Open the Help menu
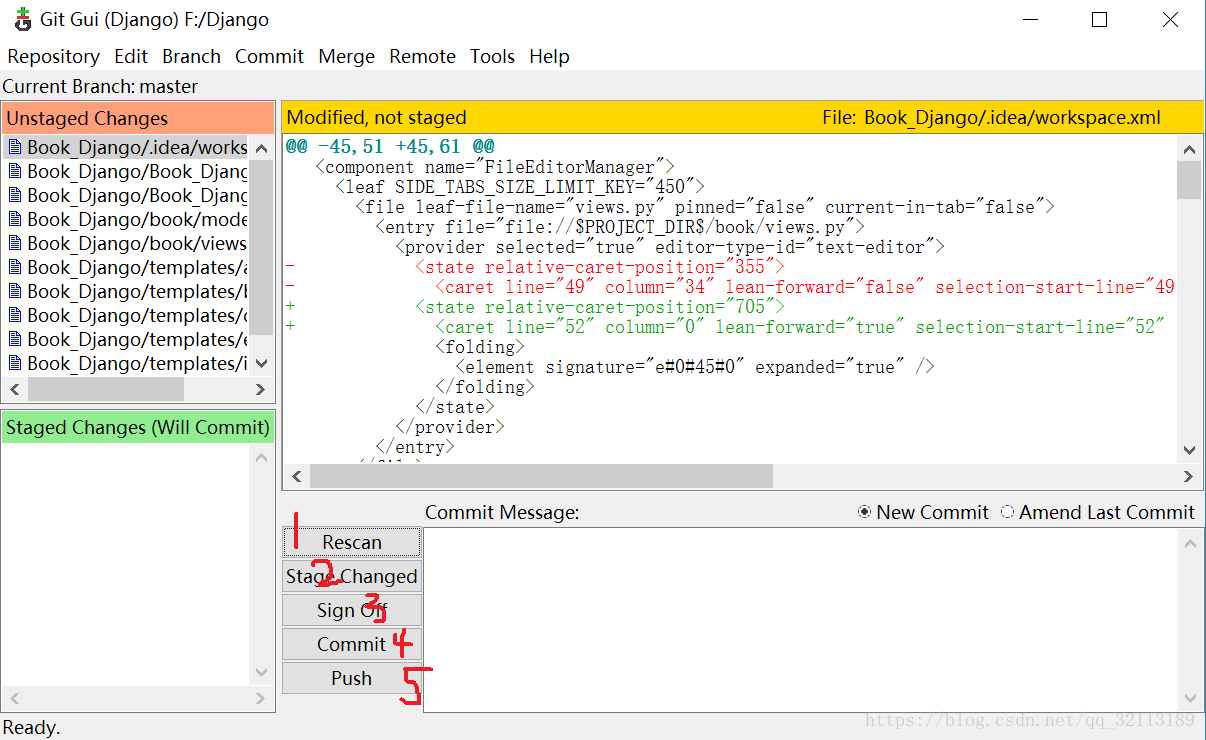Image resolution: width=1206 pixels, height=740 pixels. (549, 56)
